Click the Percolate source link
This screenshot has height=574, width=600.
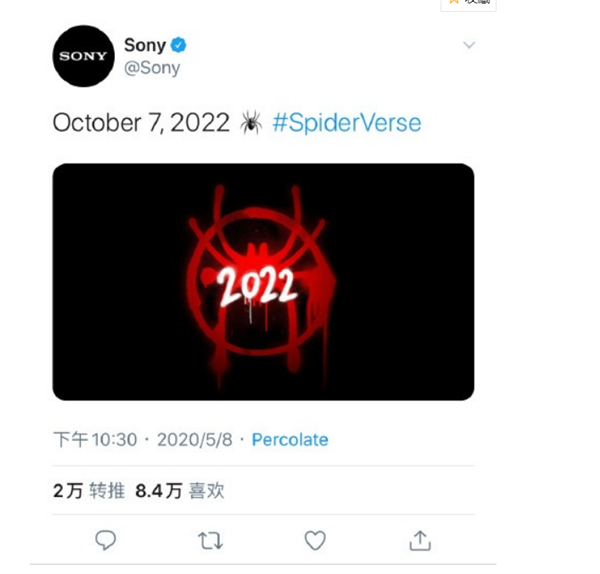coord(290,439)
